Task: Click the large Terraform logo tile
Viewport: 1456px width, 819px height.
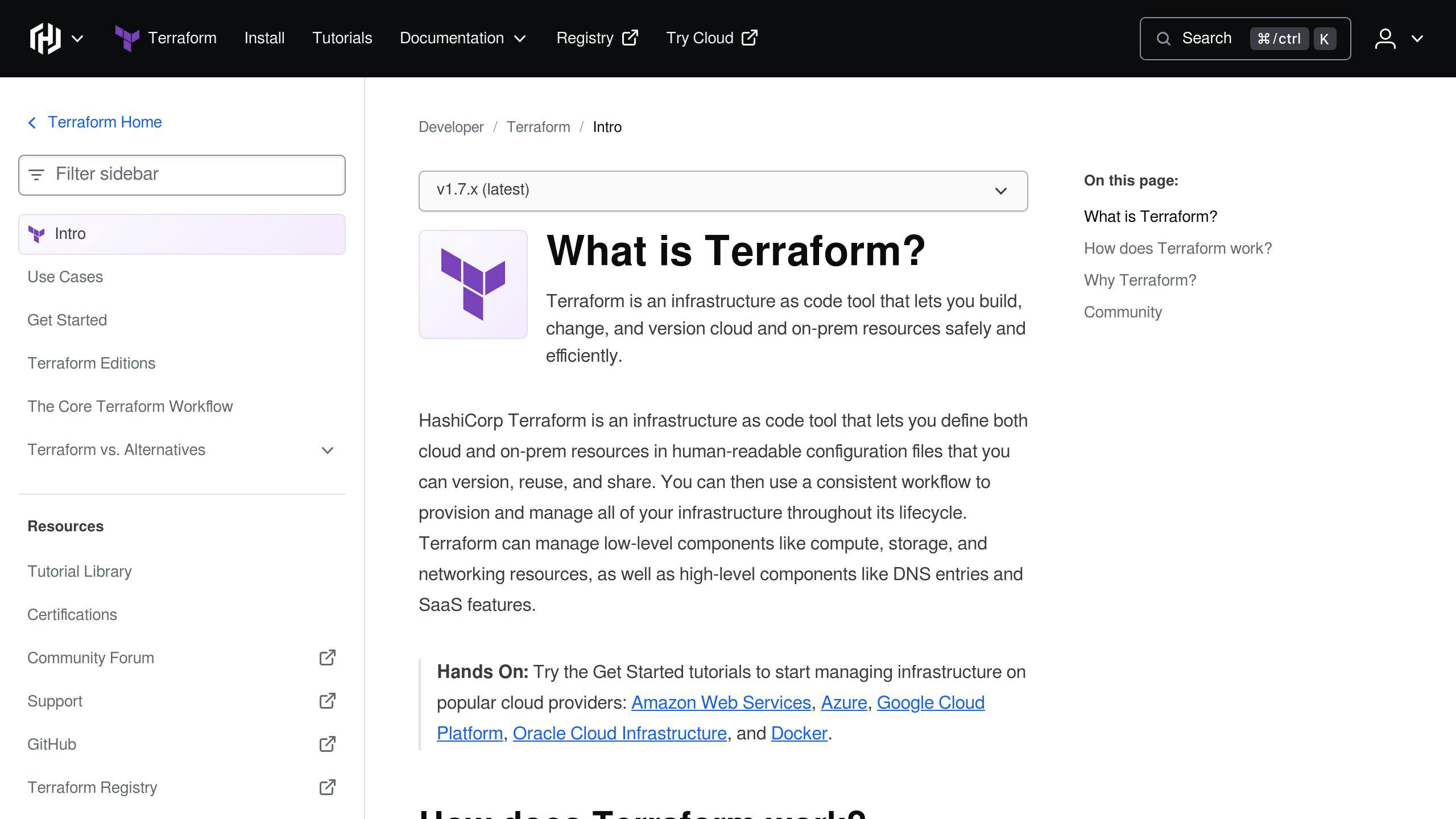Action: click(x=473, y=284)
